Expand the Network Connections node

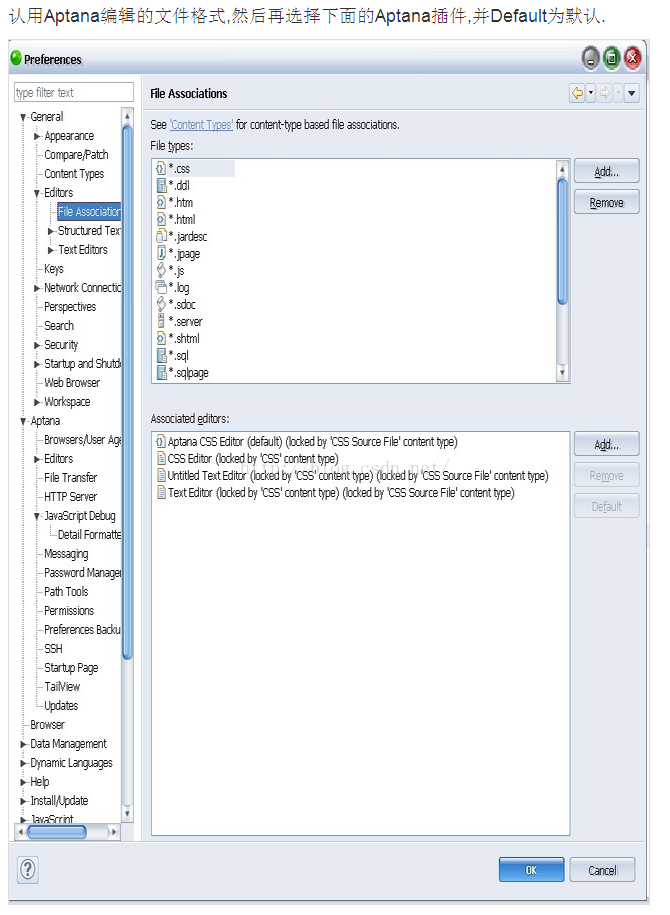tap(37, 288)
